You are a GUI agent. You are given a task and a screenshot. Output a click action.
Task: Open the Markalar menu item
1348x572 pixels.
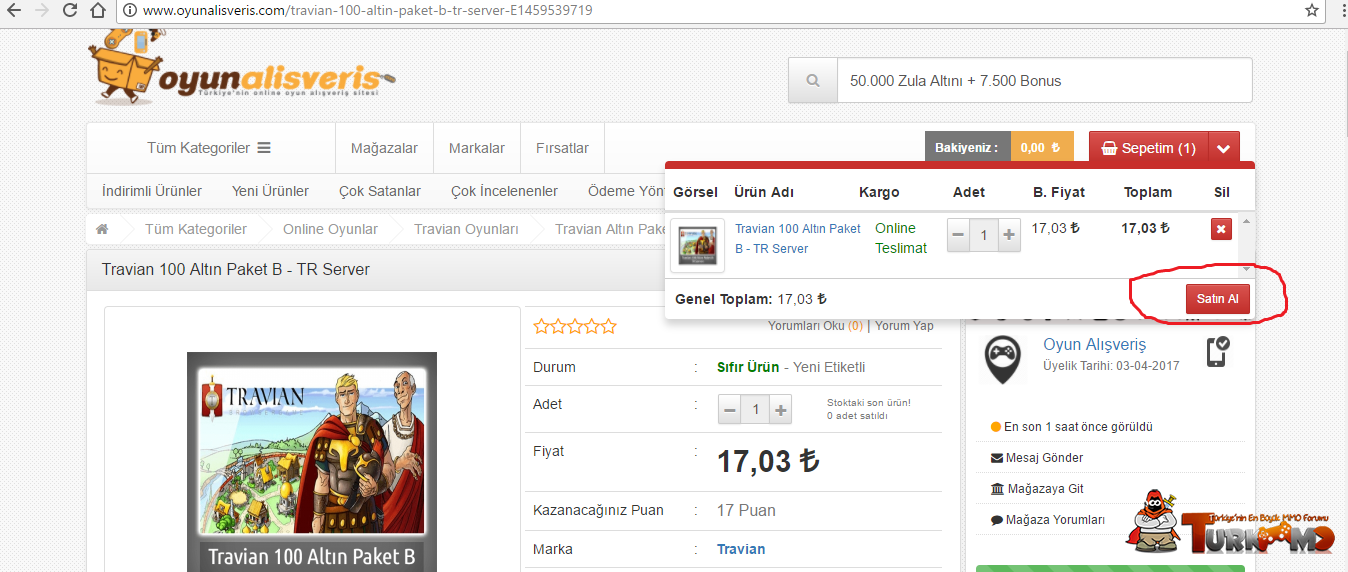(477, 148)
